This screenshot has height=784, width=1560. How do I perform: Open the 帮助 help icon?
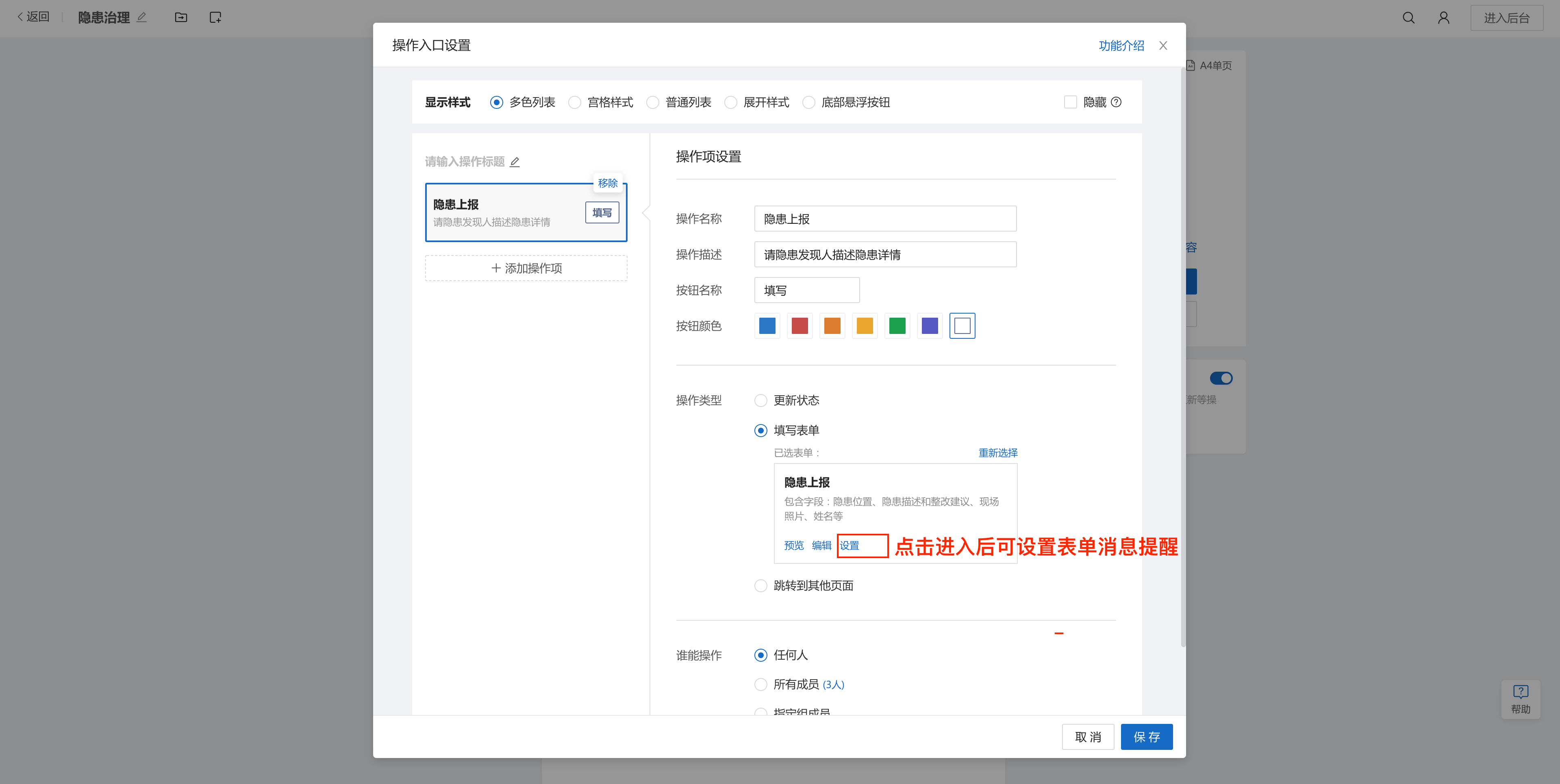tap(1520, 699)
